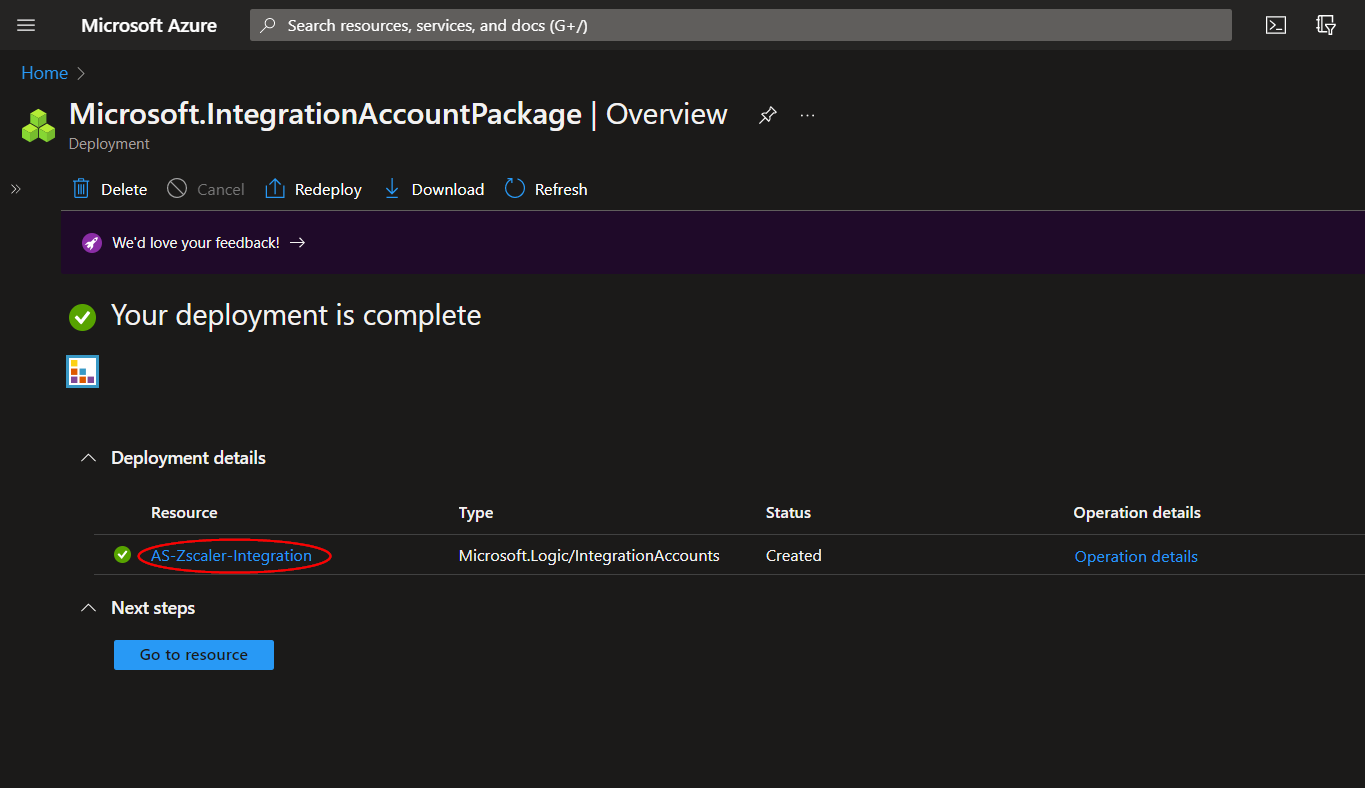Go to the Home breadcrumb
Viewport: 1365px width, 788px height.
point(44,73)
